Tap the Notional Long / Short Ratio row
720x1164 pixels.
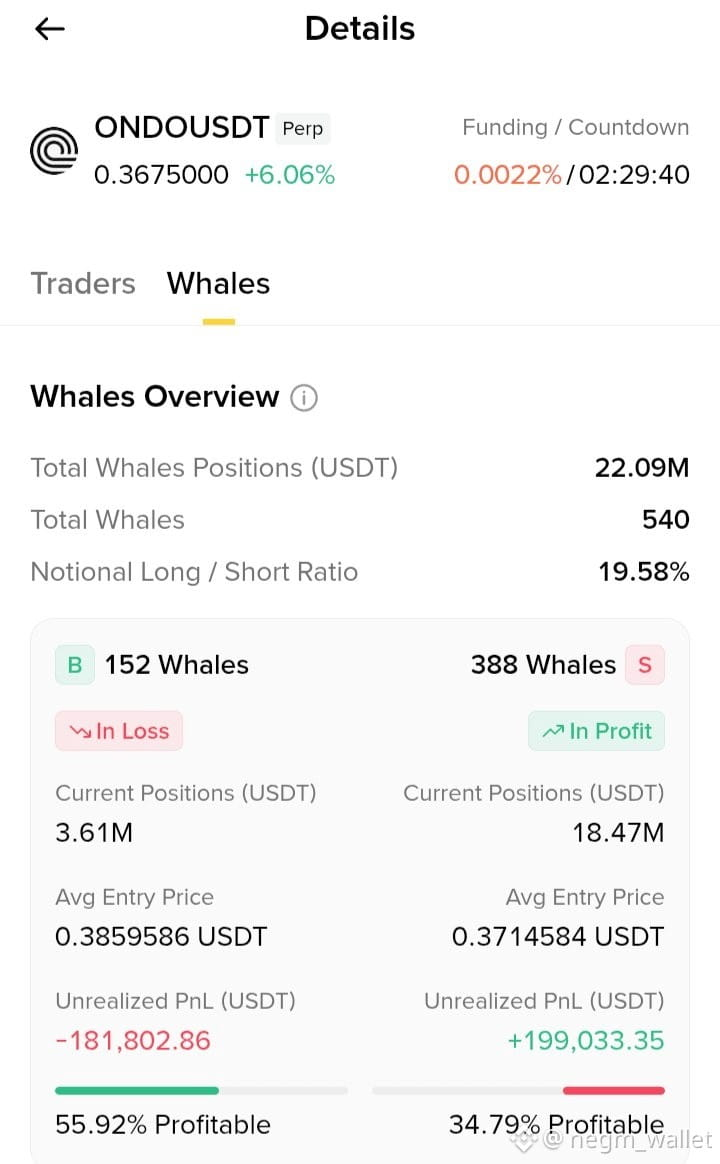coord(360,572)
